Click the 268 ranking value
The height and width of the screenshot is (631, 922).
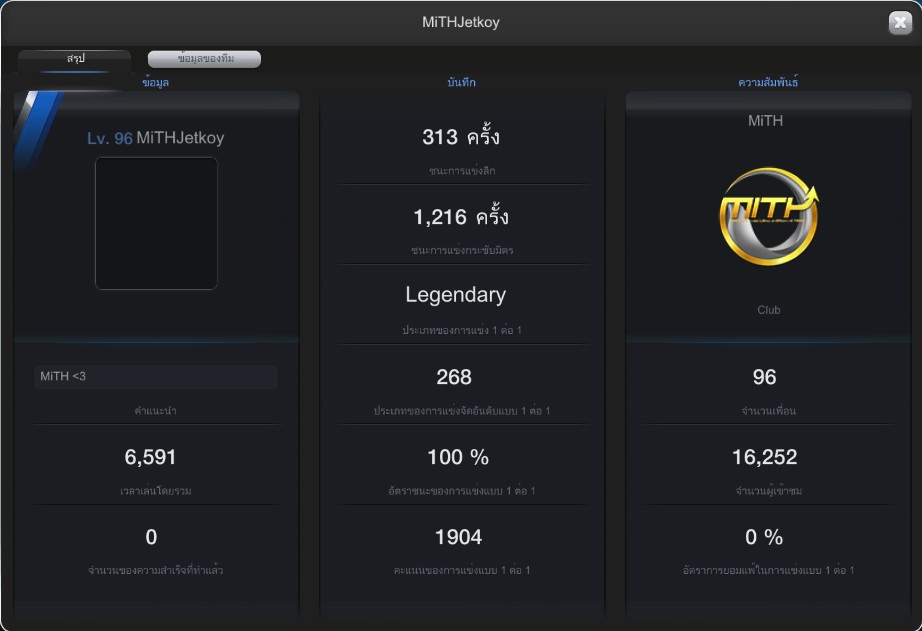pyautogui.click(x=454, y=377)
